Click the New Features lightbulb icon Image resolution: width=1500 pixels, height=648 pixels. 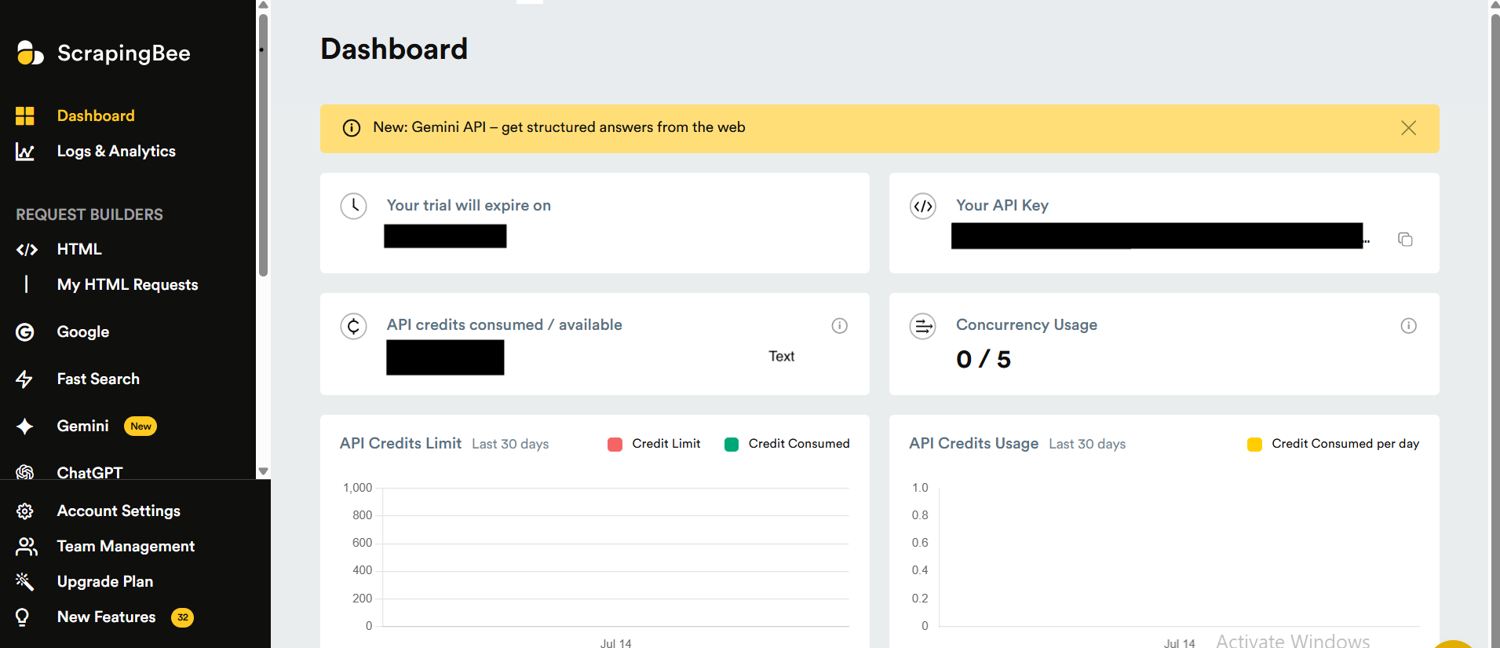point(23,617)
